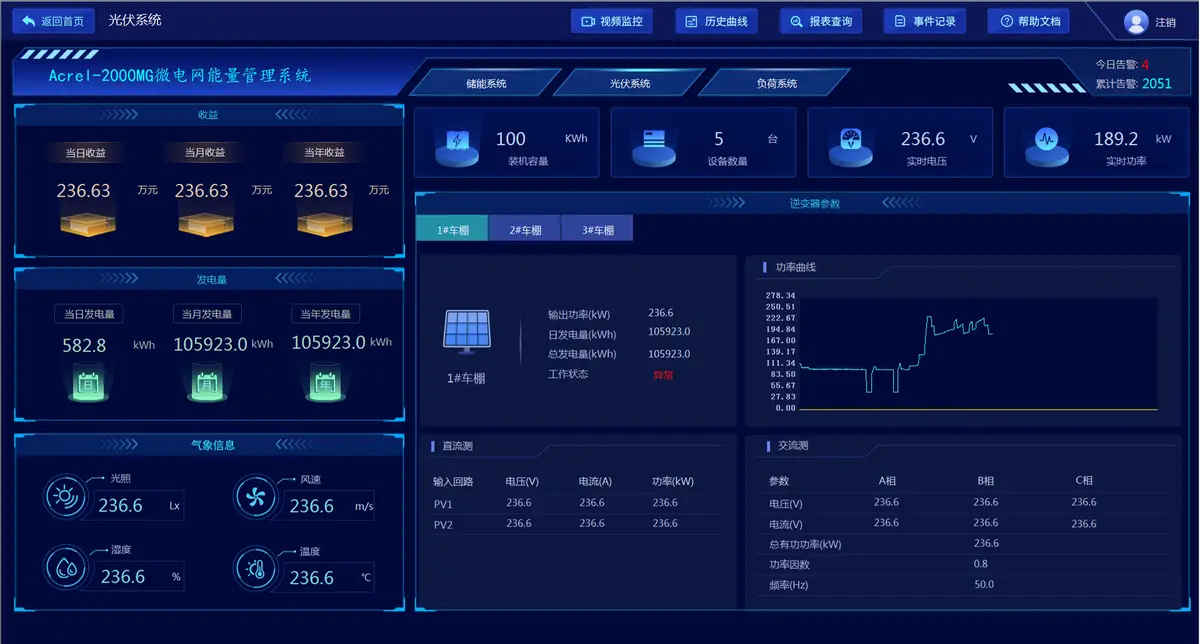Open the 报表查询 report query

pyautogui.click(x=821, y=20)
